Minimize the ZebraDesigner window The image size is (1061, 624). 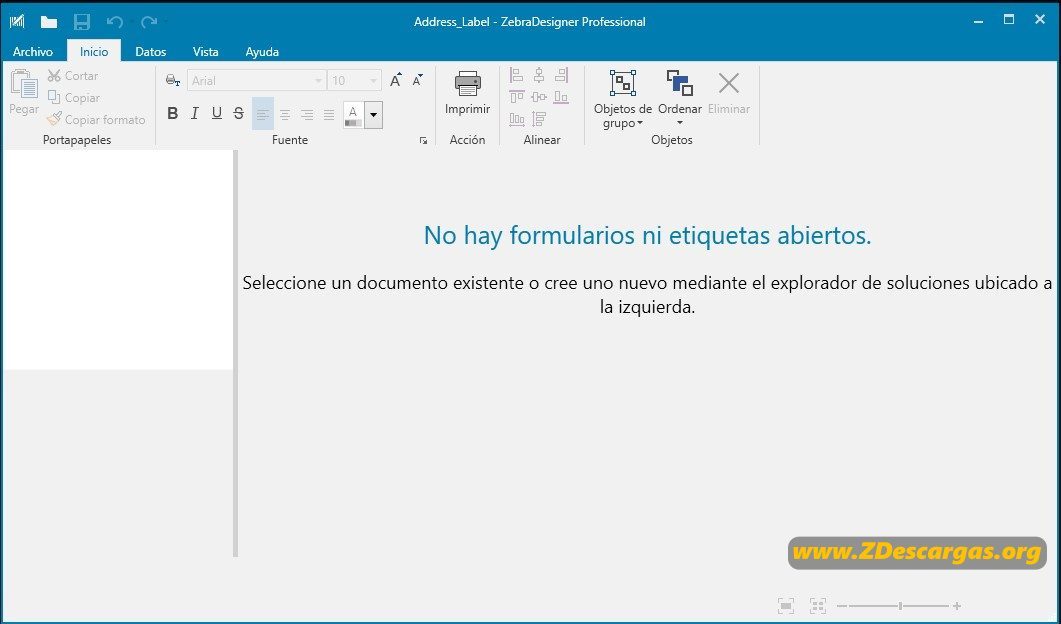coord(978,22)
